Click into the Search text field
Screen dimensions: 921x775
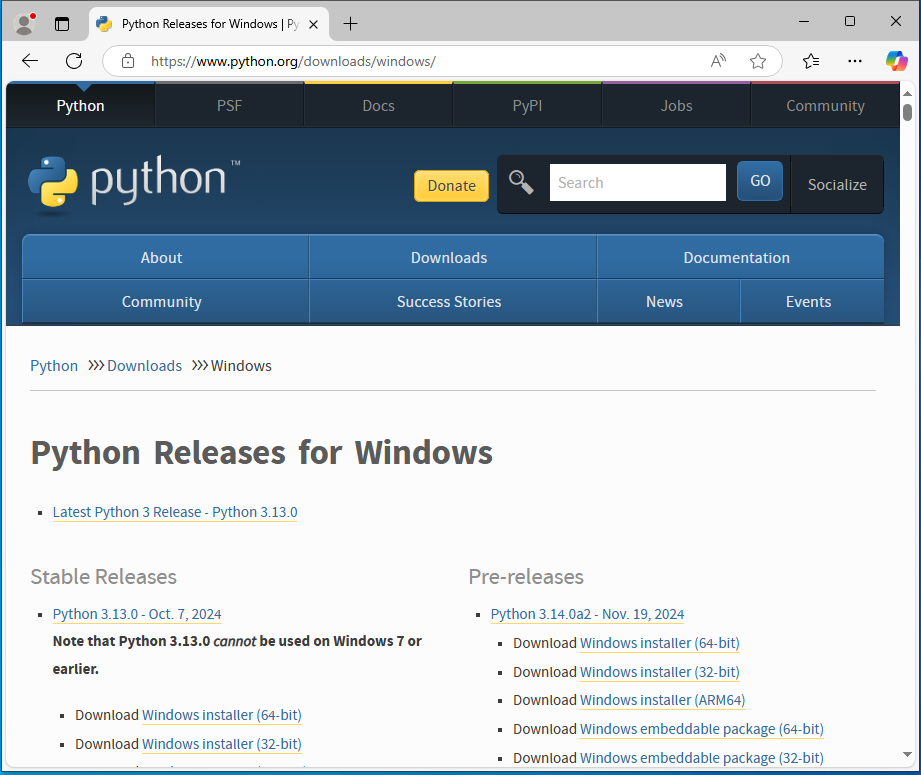pos(637,183)
